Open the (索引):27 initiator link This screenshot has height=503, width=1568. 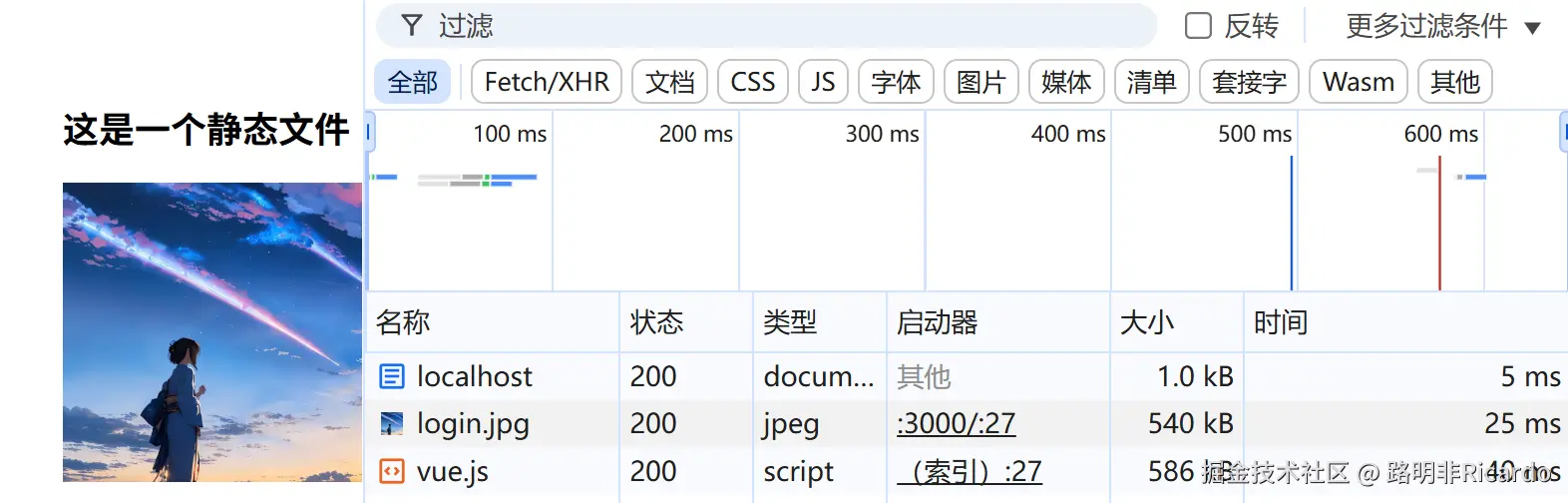pos(969,471)
